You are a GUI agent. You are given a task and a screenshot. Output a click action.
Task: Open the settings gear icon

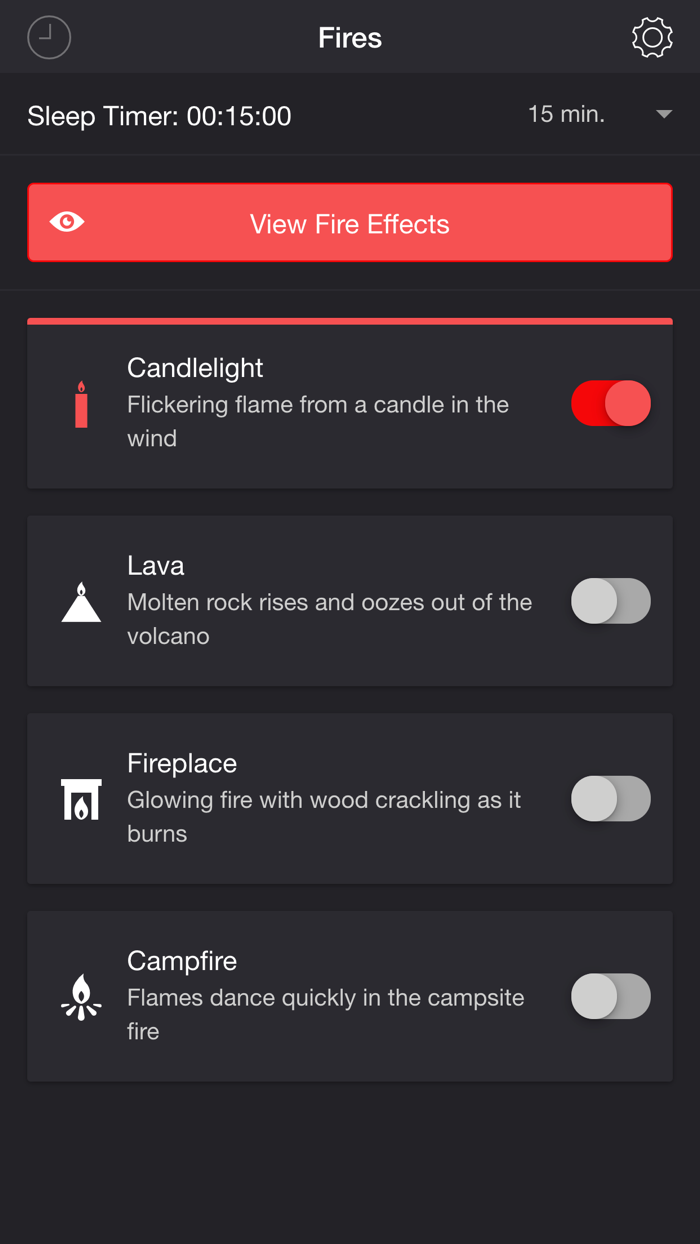pyautogui.click(x=652, y=37)
